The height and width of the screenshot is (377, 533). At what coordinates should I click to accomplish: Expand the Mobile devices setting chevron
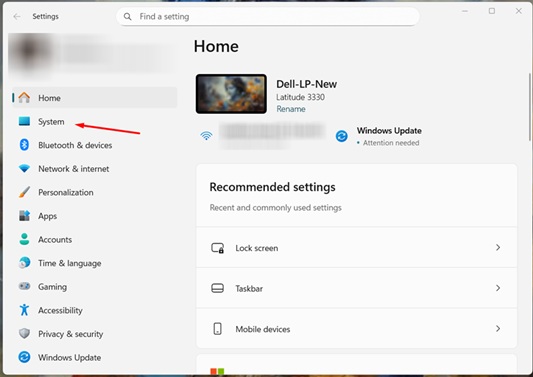point(498,329)
